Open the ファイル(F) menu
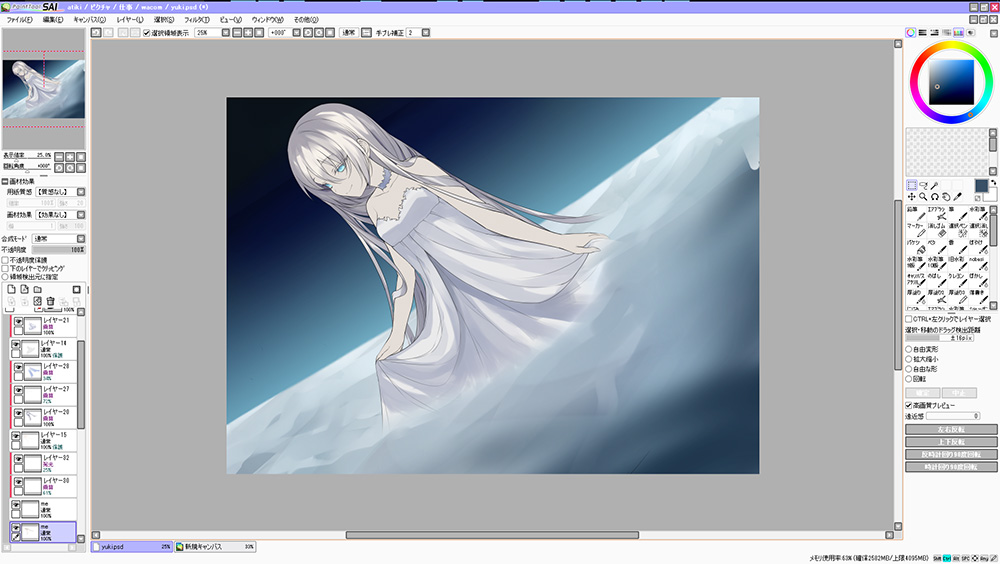This screenshot has width=1000, height=564. 19,20
